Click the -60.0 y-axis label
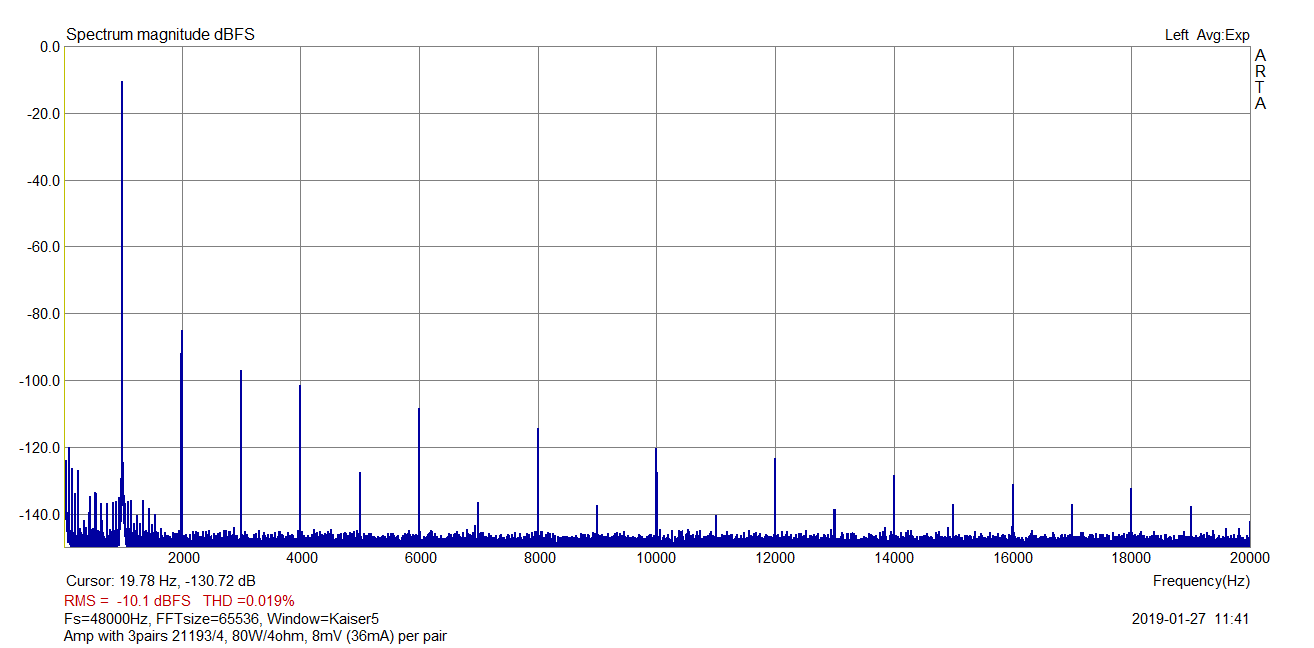Screen dimensions: 1314x648 [44, 247]
